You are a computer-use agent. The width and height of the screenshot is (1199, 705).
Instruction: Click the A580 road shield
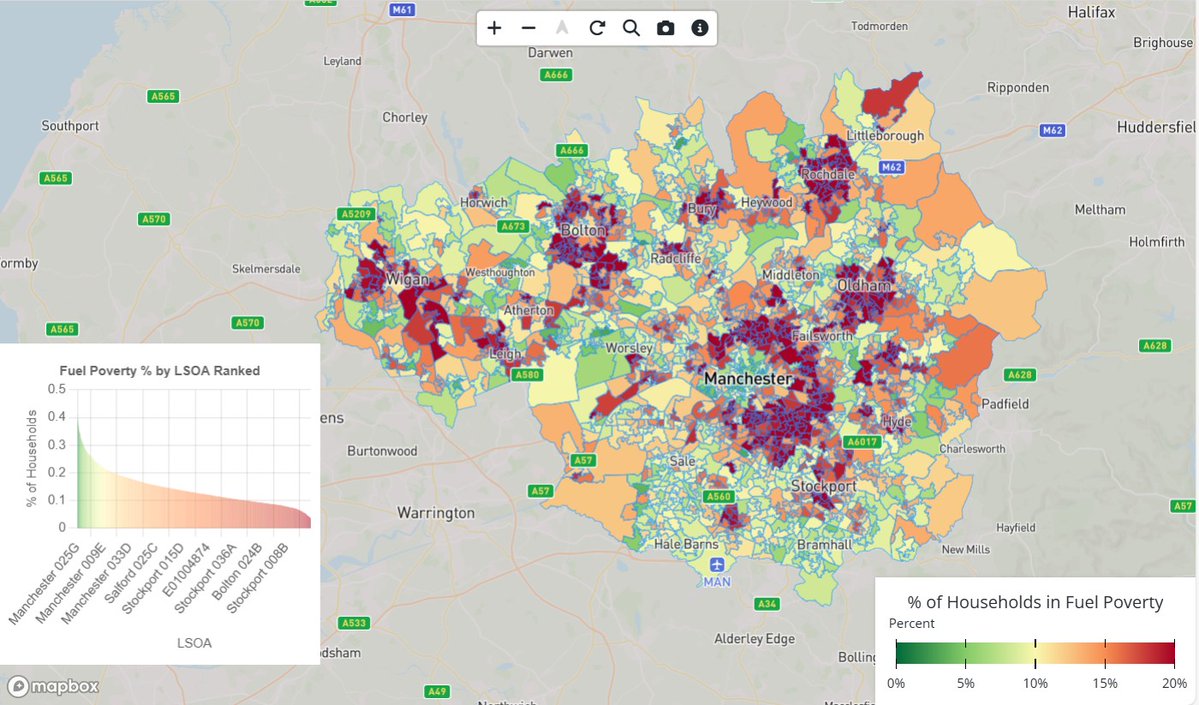pos(527,374)
